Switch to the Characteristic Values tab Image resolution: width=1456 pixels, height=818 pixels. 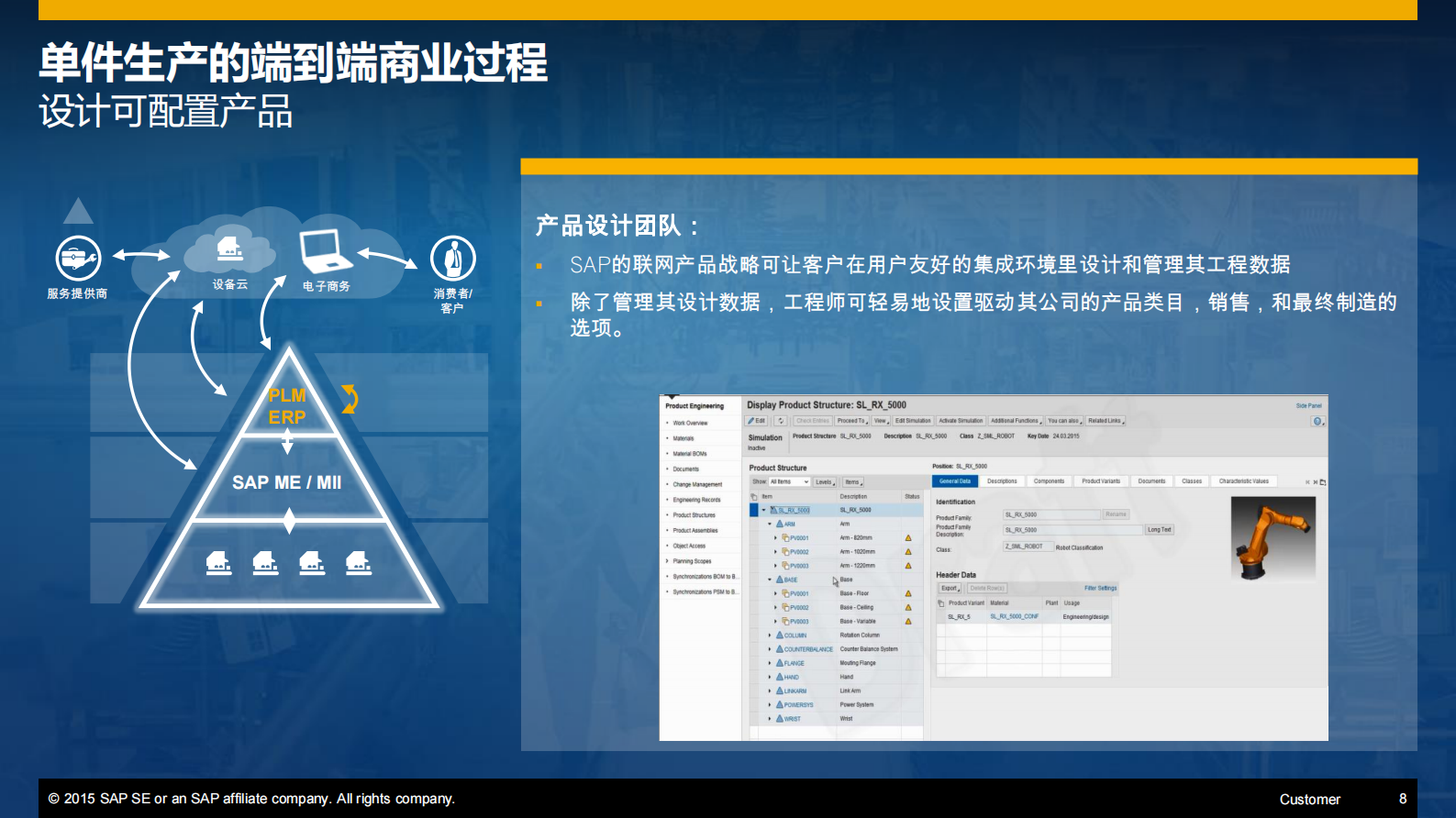[x=1244, y=481]
